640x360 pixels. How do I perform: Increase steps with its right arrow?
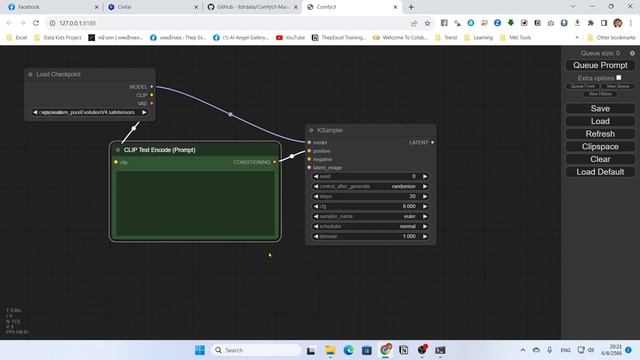point(425,196)
